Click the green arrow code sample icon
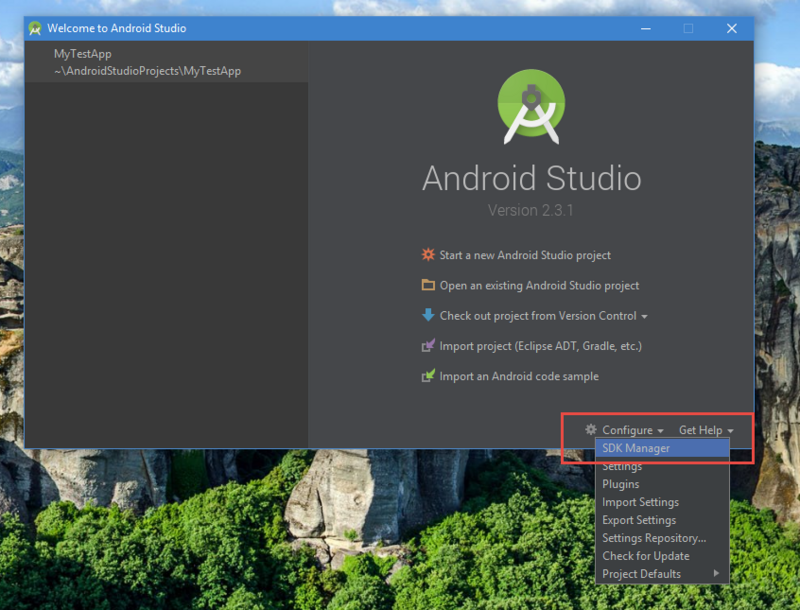The image size is (800, 610). [428, 375]
